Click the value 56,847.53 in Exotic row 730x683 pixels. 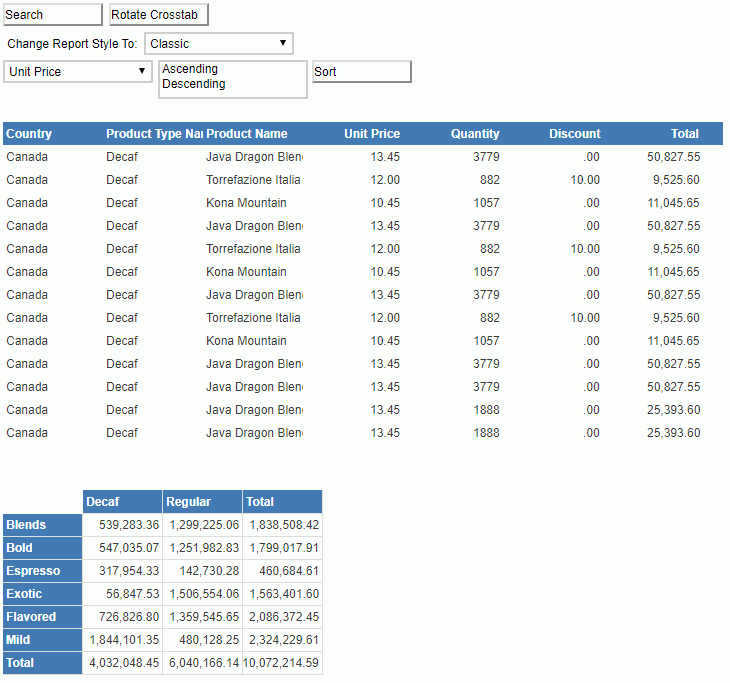click(x=133, y=594)
